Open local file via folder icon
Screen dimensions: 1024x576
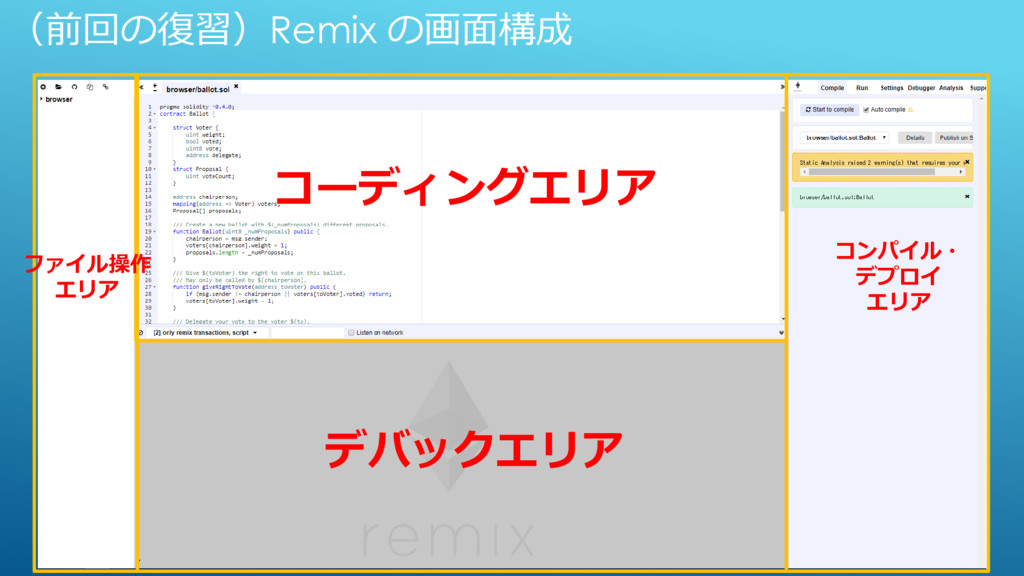[x=59, y=86]
